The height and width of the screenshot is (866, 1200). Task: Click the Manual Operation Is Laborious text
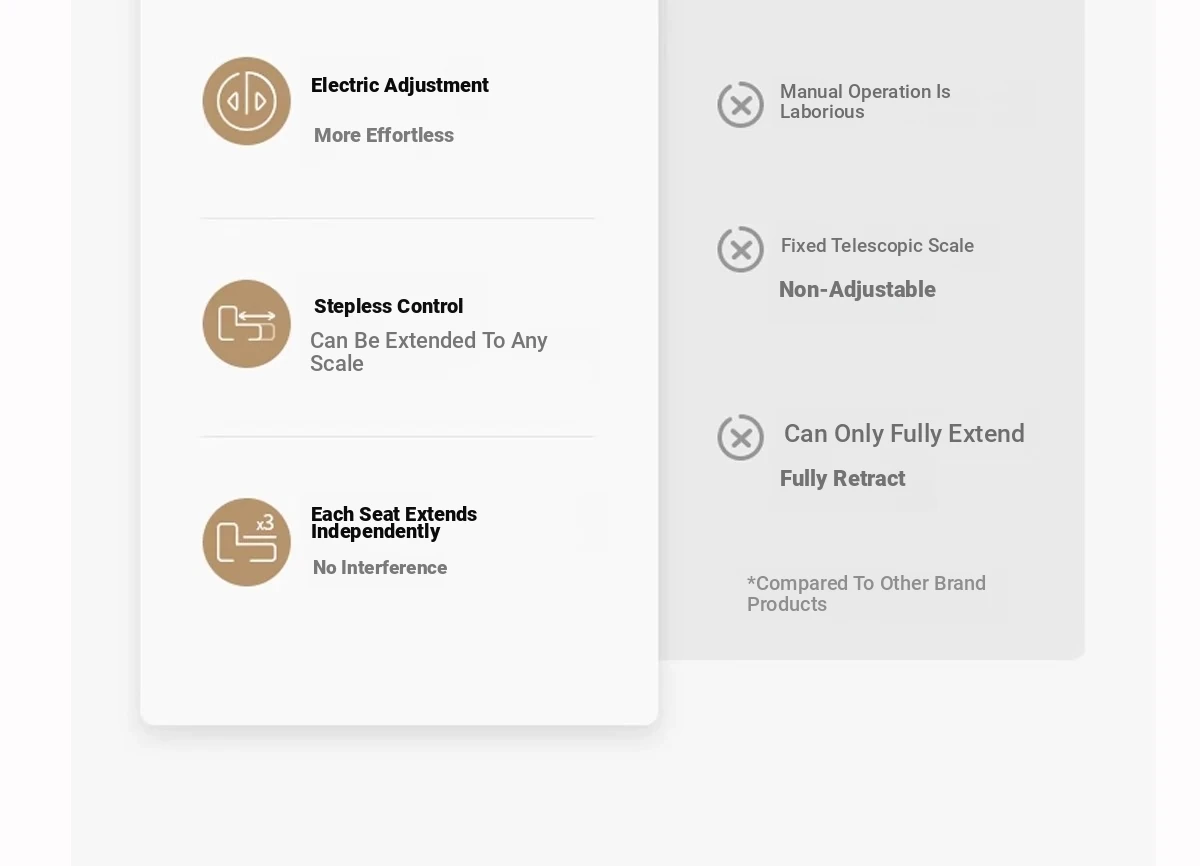coord(865,102)
